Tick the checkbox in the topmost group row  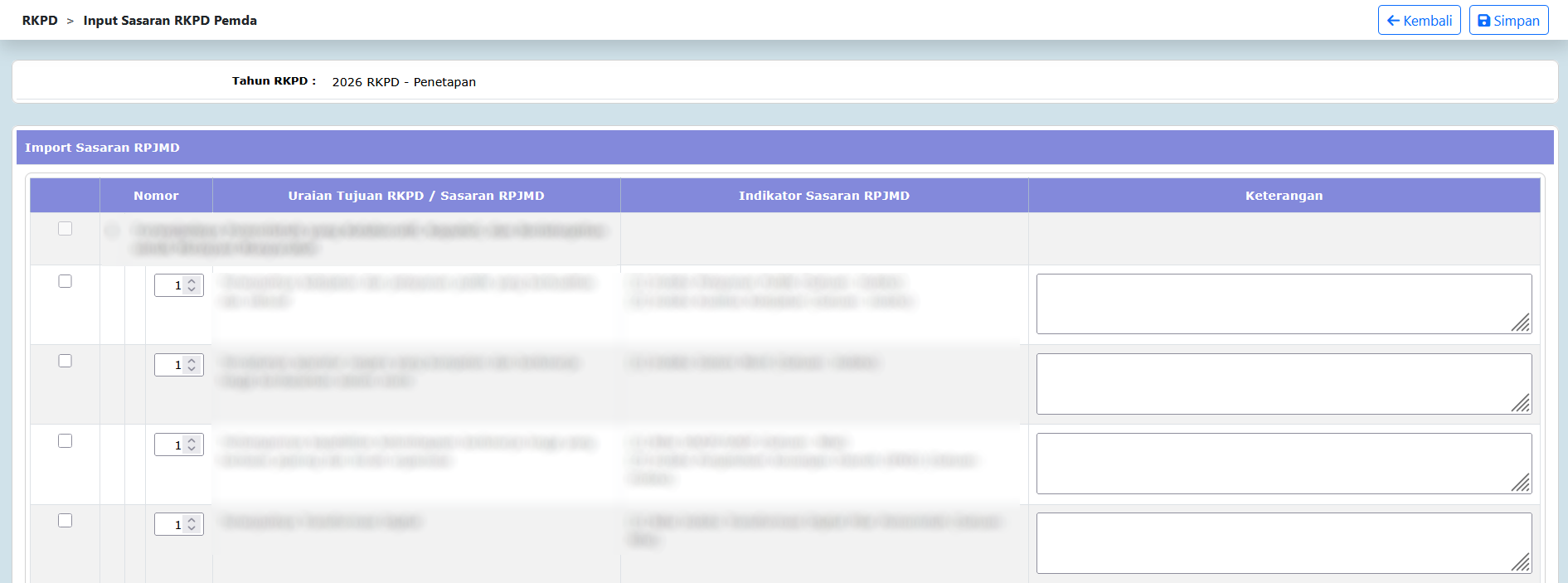[x=66, y=229]
